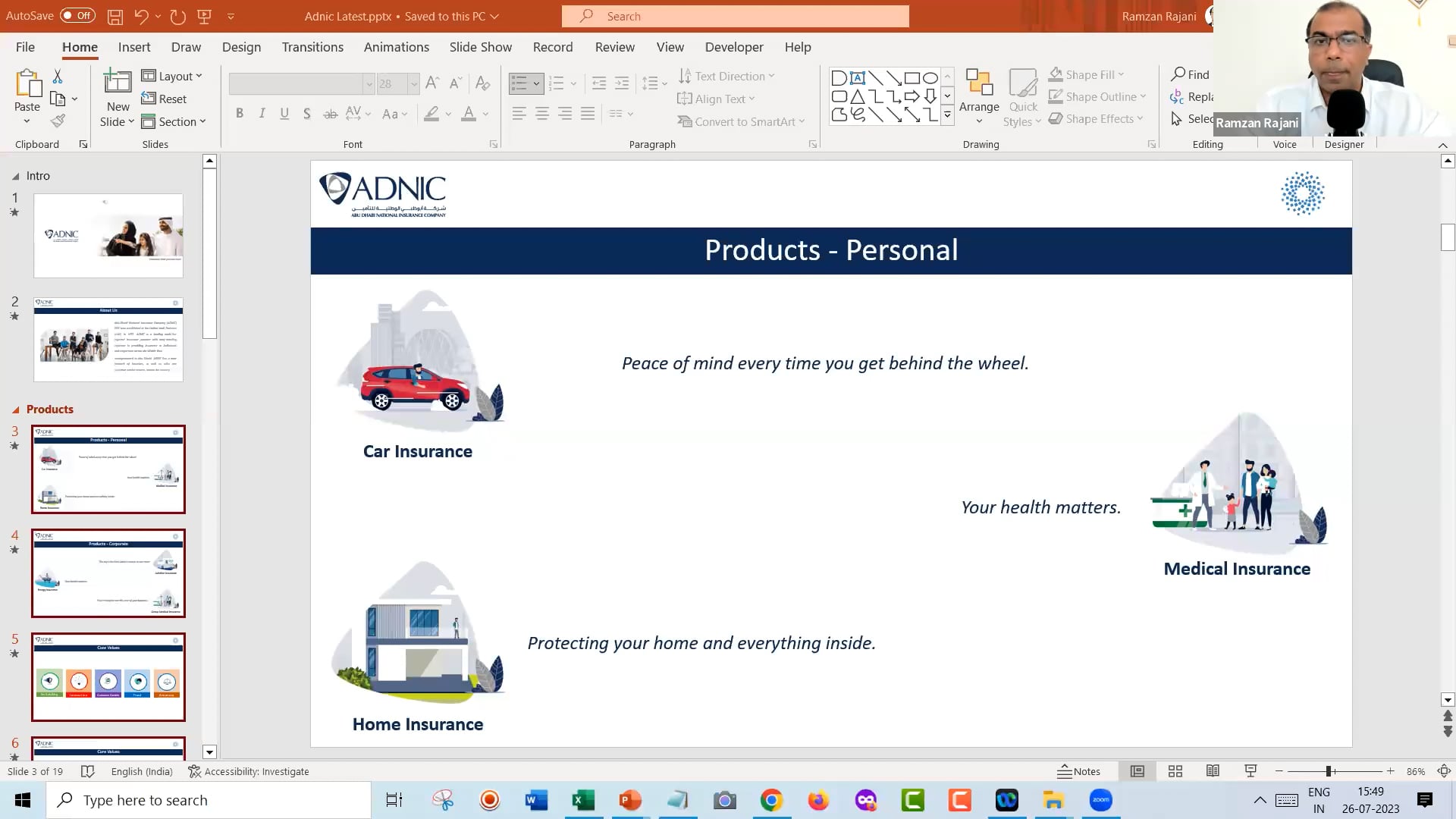The height and width of the screenshot is (819, 1456).
Task: Open the Align Text dropdown
Action: (716, 99)
